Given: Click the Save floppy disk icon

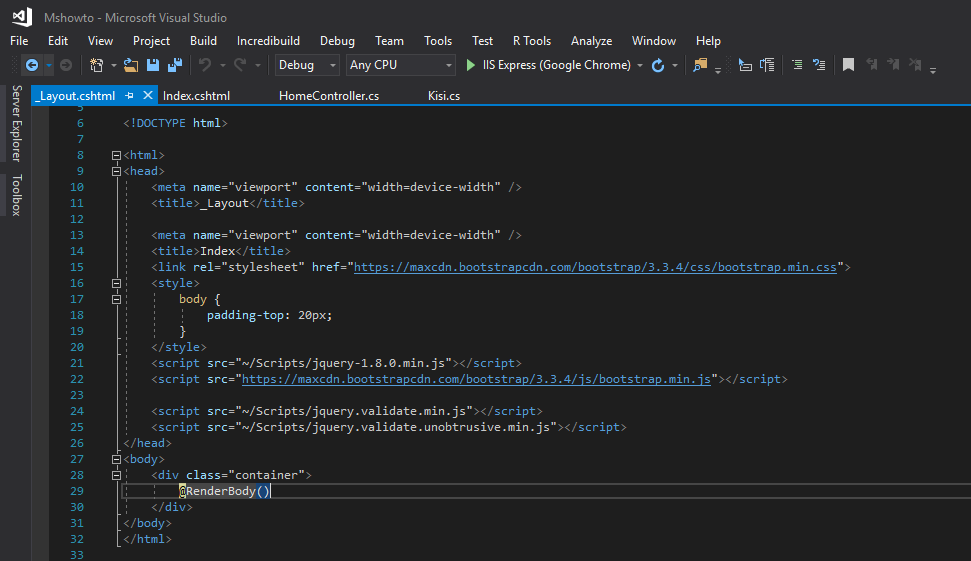Looking at the screenshot, I should tap(153, 65).
